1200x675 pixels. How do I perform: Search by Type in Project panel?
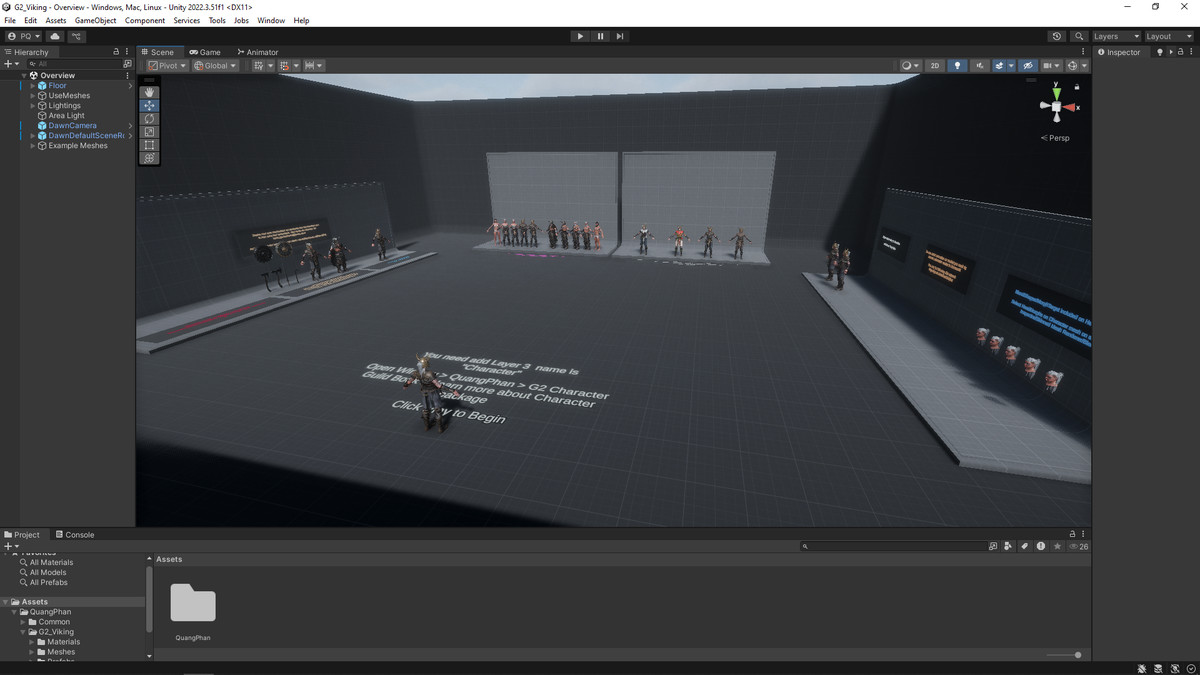[1008, 546]
